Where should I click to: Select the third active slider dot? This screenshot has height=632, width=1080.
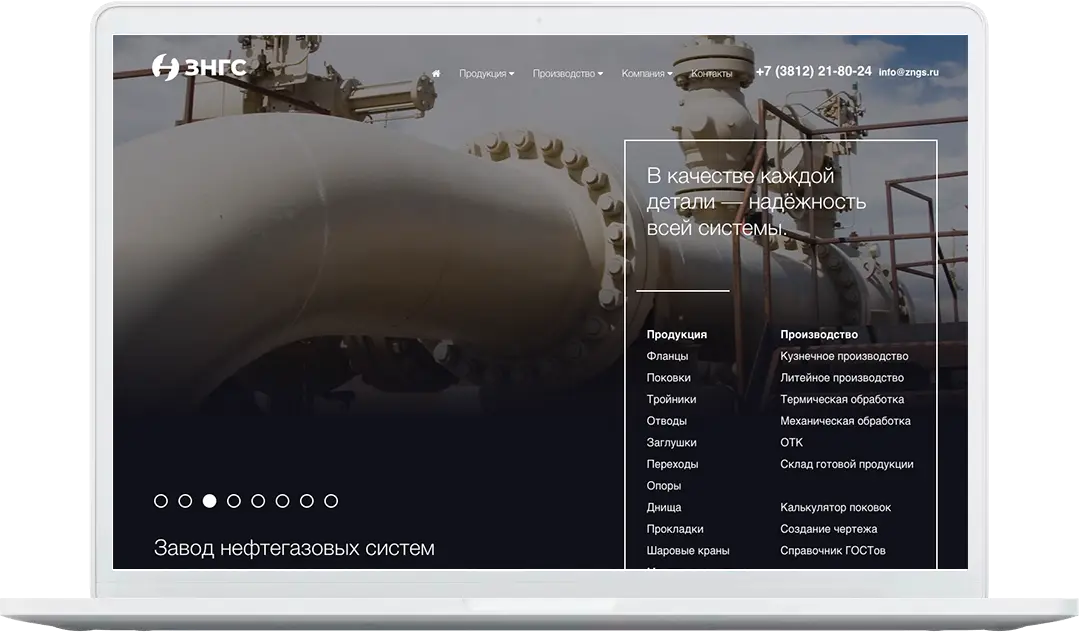[209, 501]
